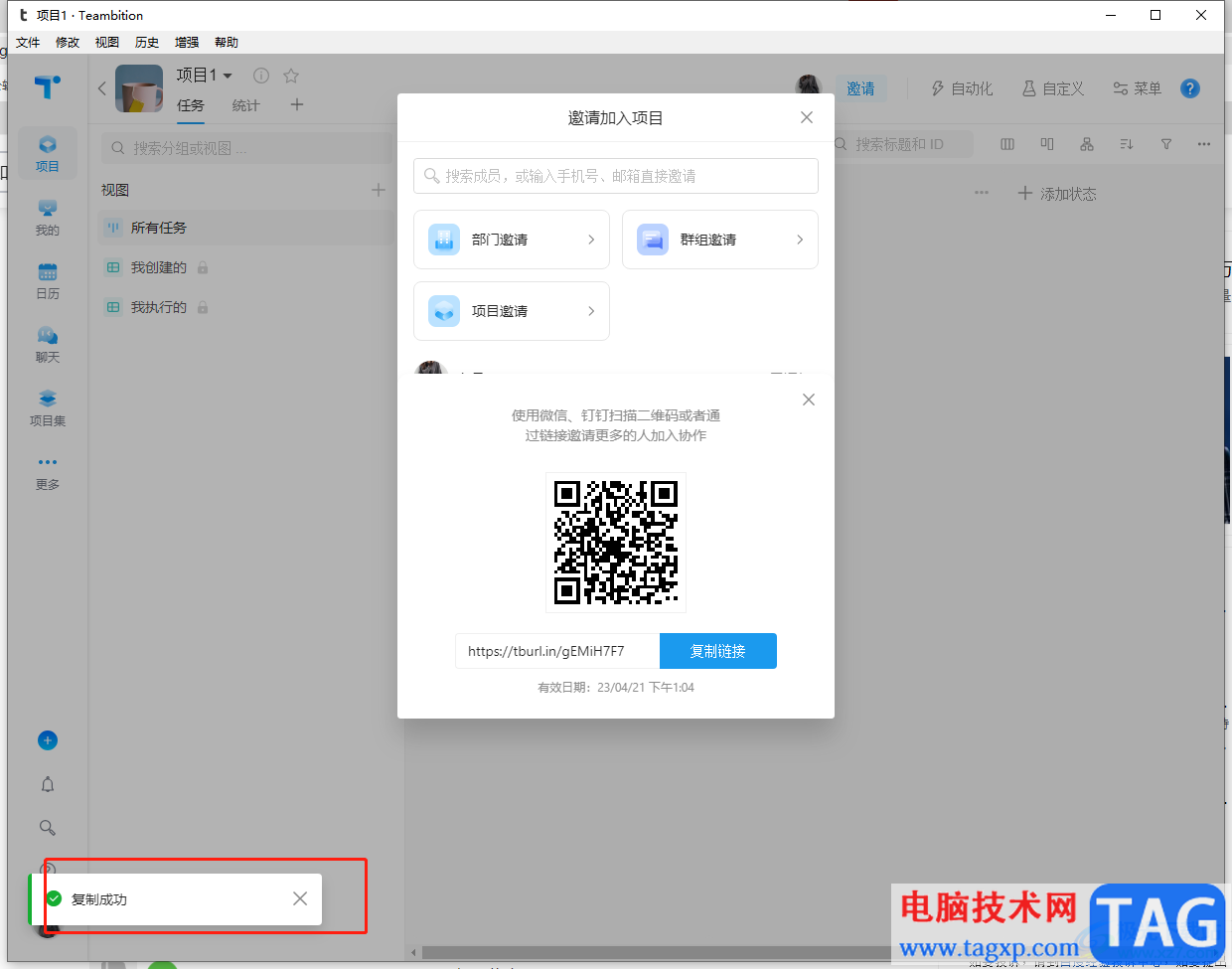Open the 项目集 sidebar icon

coord(48,408)
